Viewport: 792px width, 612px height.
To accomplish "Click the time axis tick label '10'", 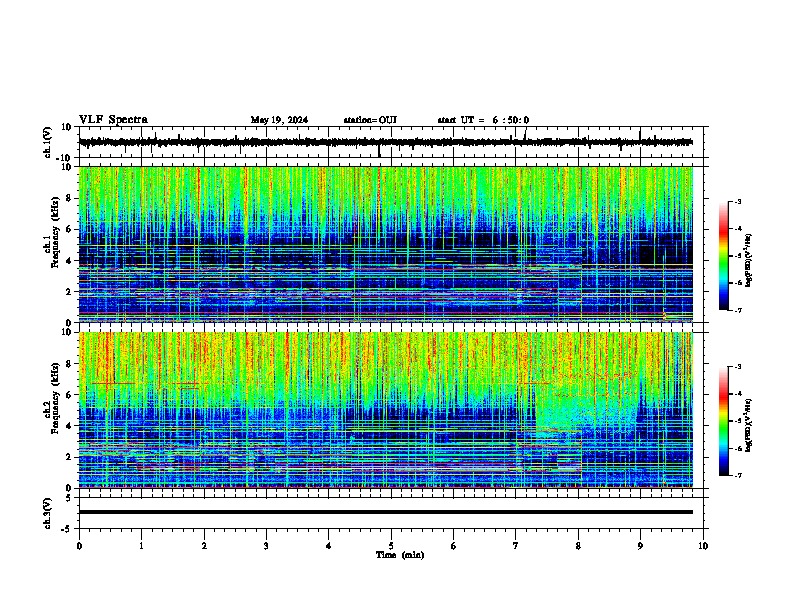I will (703, 546).
